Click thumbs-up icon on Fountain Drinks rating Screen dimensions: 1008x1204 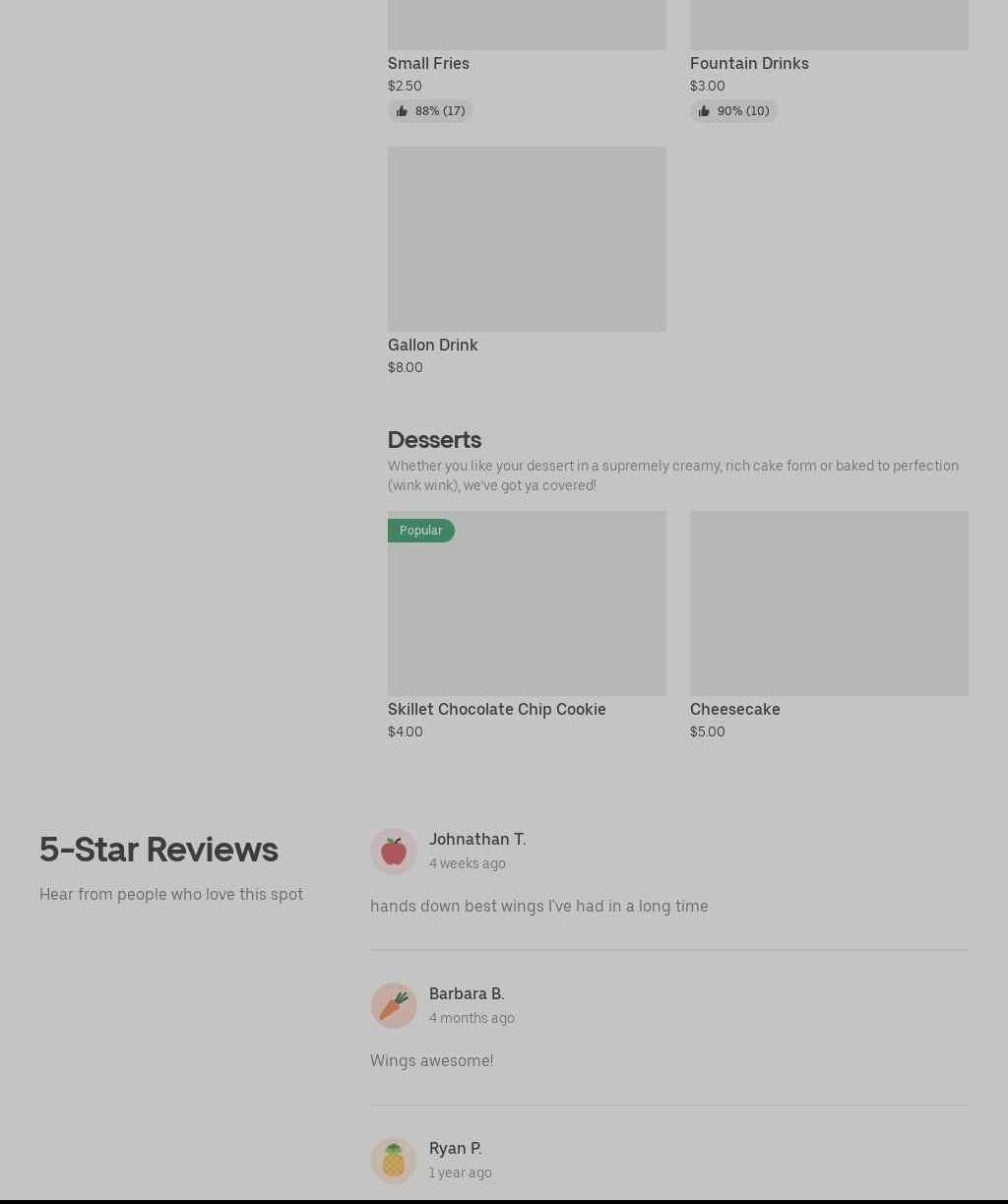click(704, 111)
